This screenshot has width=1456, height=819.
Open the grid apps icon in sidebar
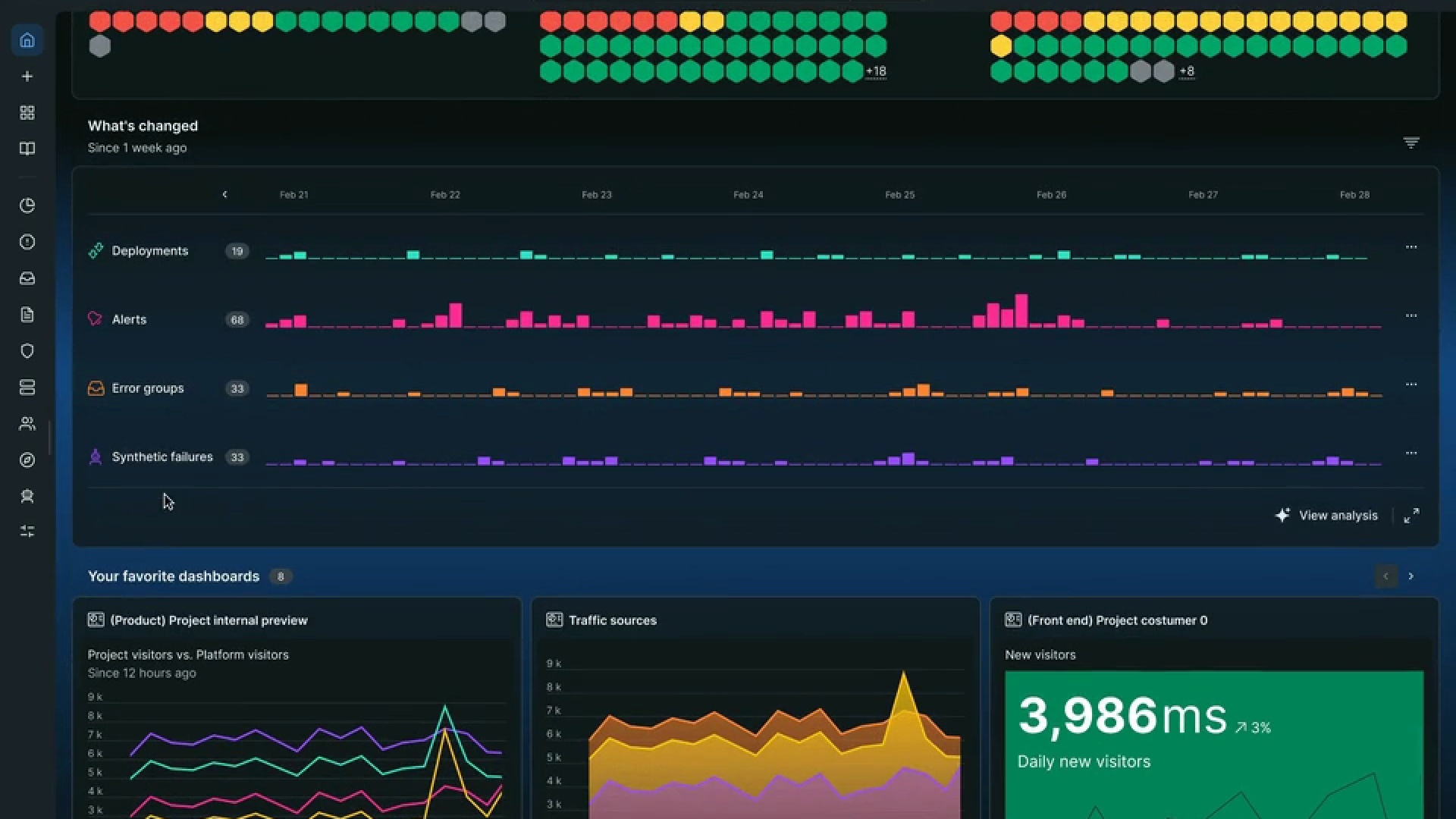coord(27,113)
